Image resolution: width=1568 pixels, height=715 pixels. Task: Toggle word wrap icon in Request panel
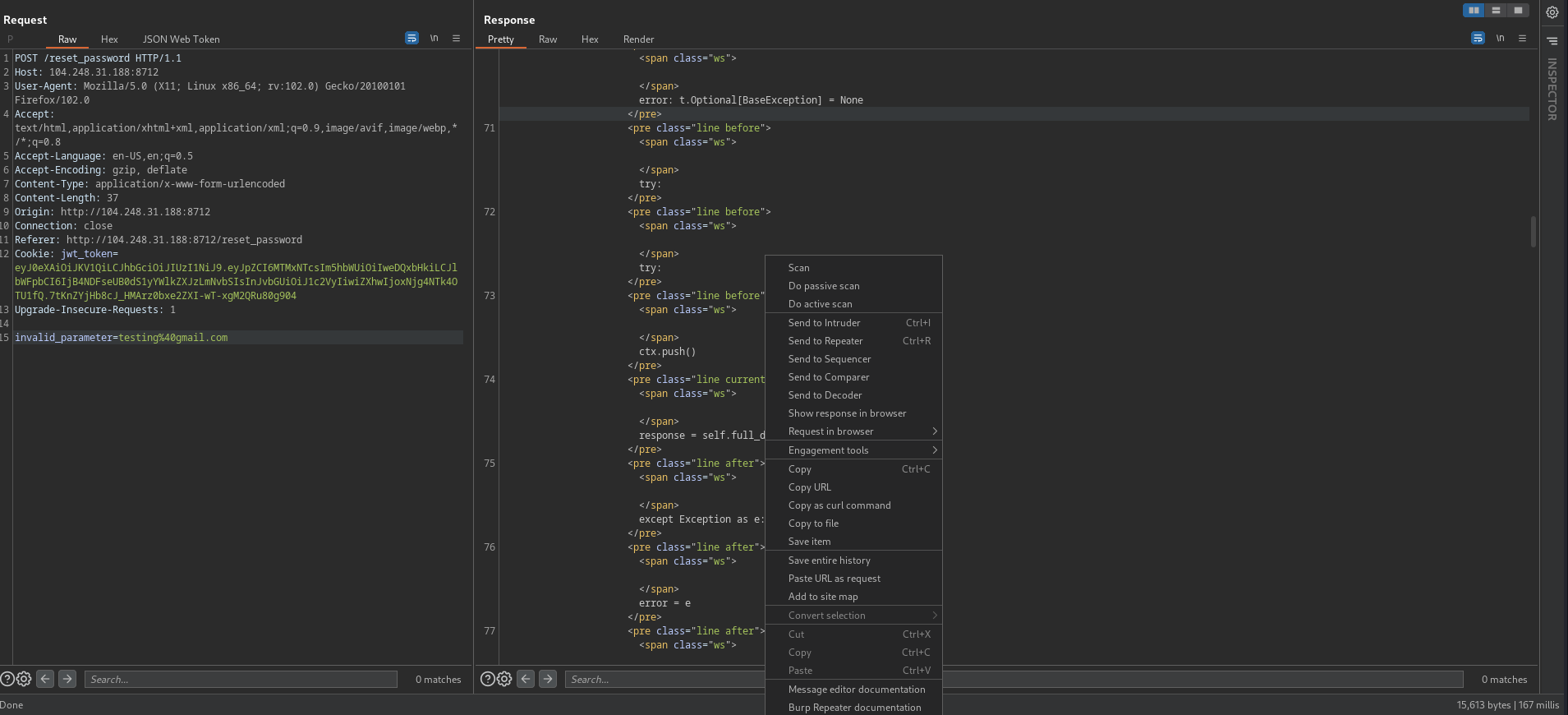coord(412,39)
